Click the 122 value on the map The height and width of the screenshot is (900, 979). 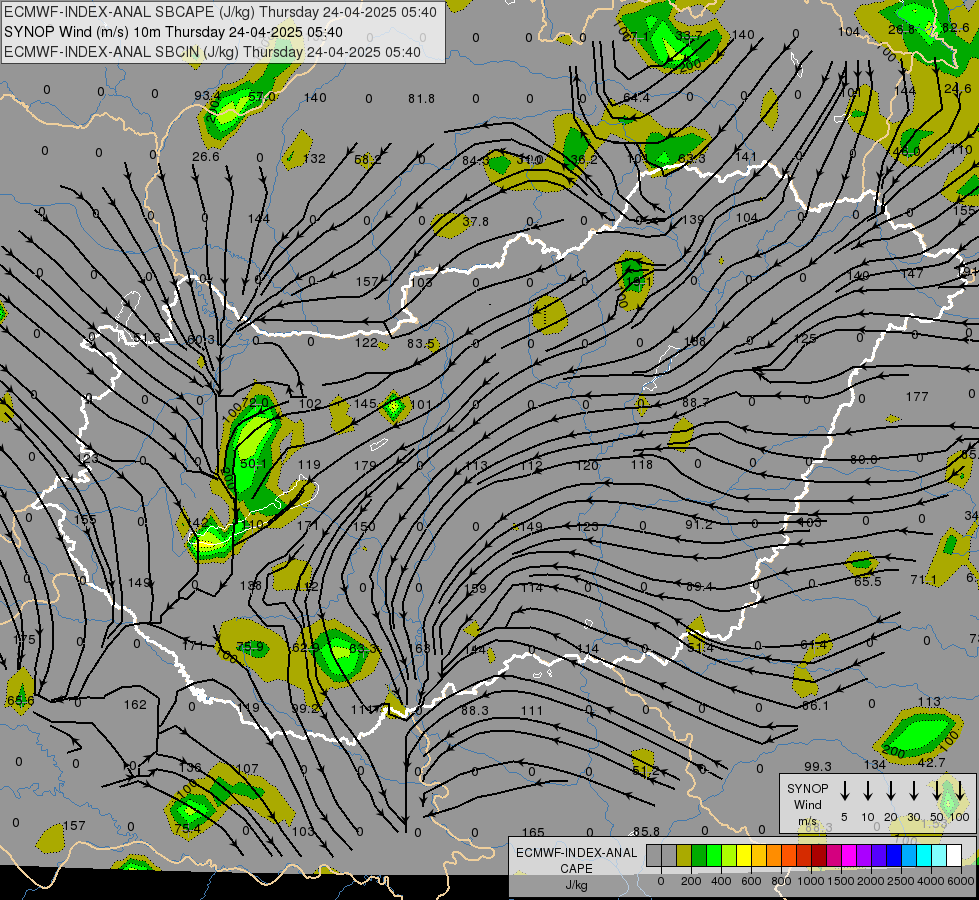[367, 343]
